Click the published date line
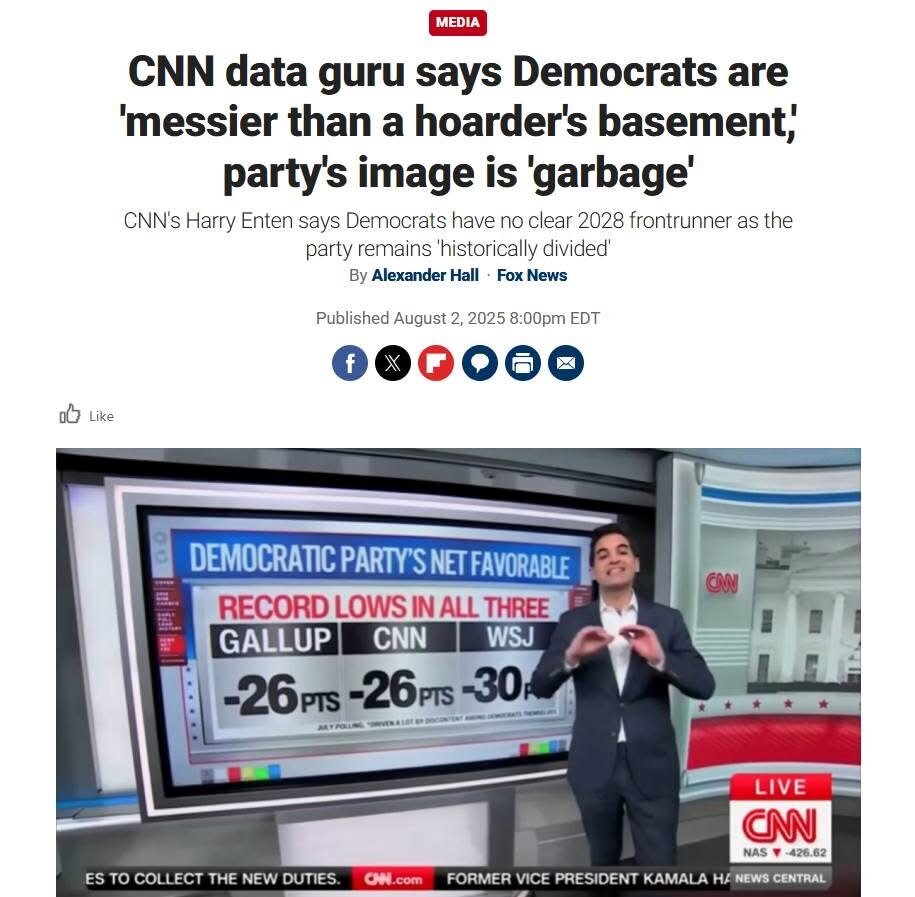The image size is (915, 897). [x=458, y=318]
